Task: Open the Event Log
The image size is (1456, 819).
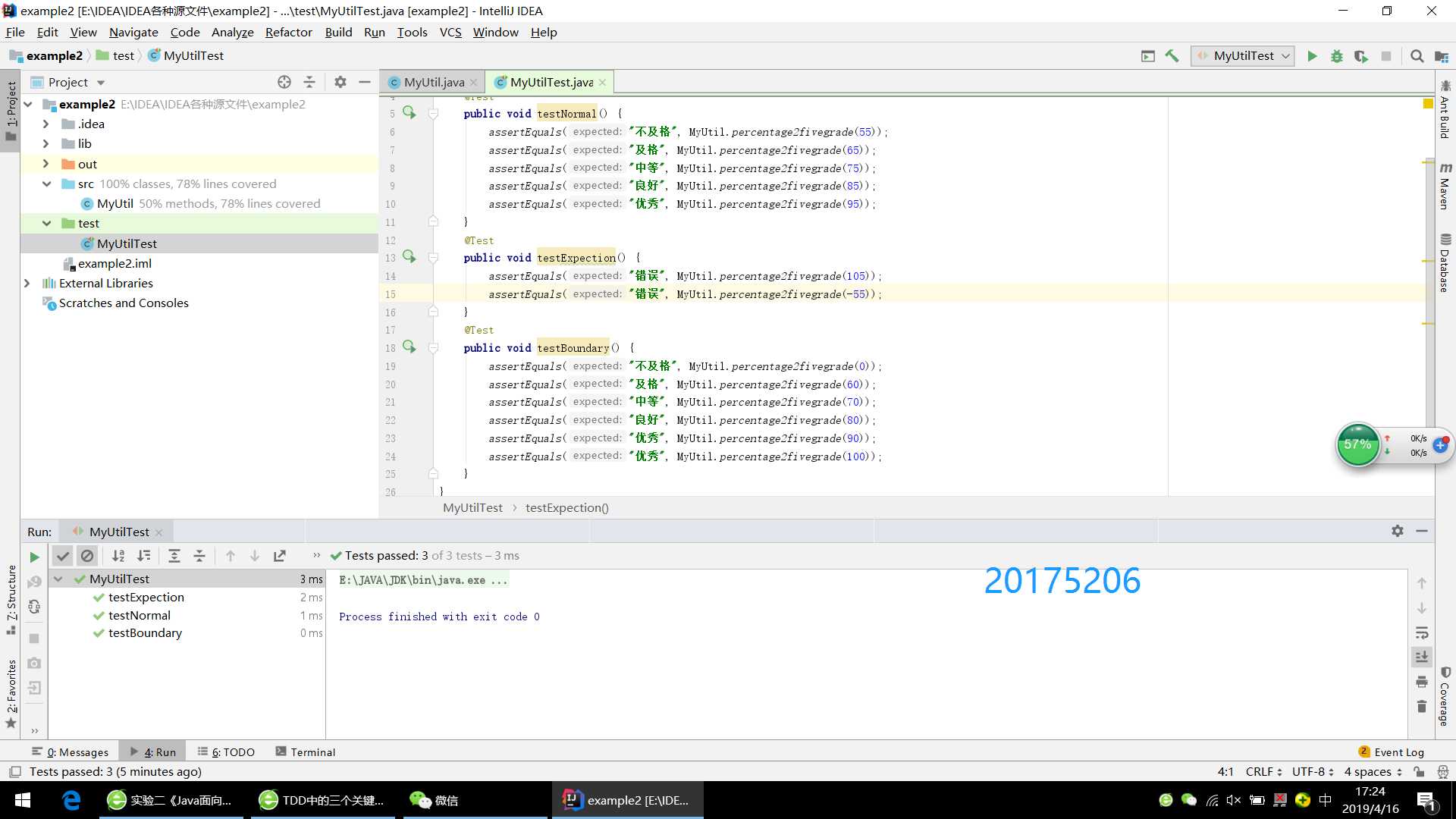Action: click(x=1392, y=752)
